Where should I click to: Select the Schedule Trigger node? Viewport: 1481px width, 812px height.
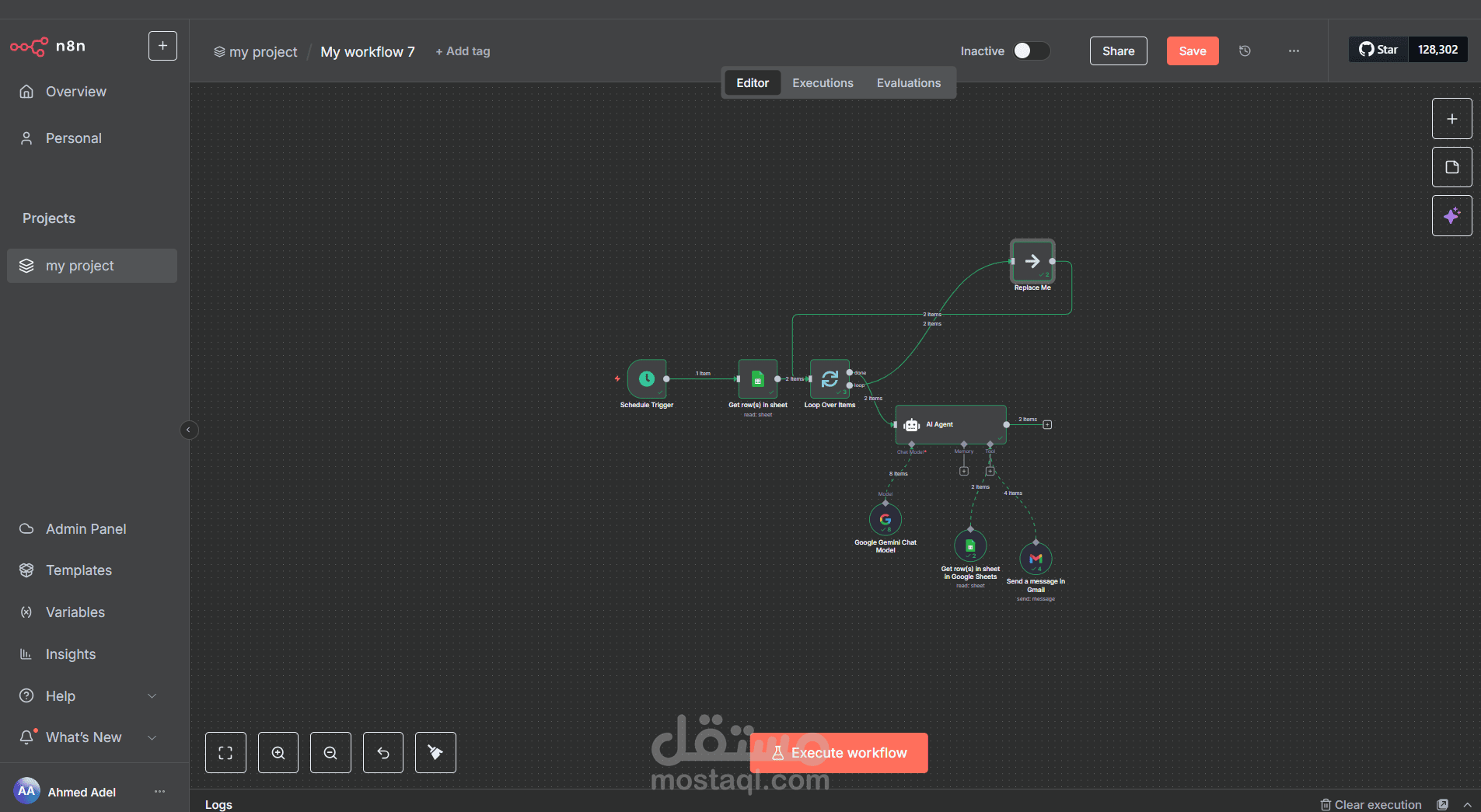click(647, 378)
